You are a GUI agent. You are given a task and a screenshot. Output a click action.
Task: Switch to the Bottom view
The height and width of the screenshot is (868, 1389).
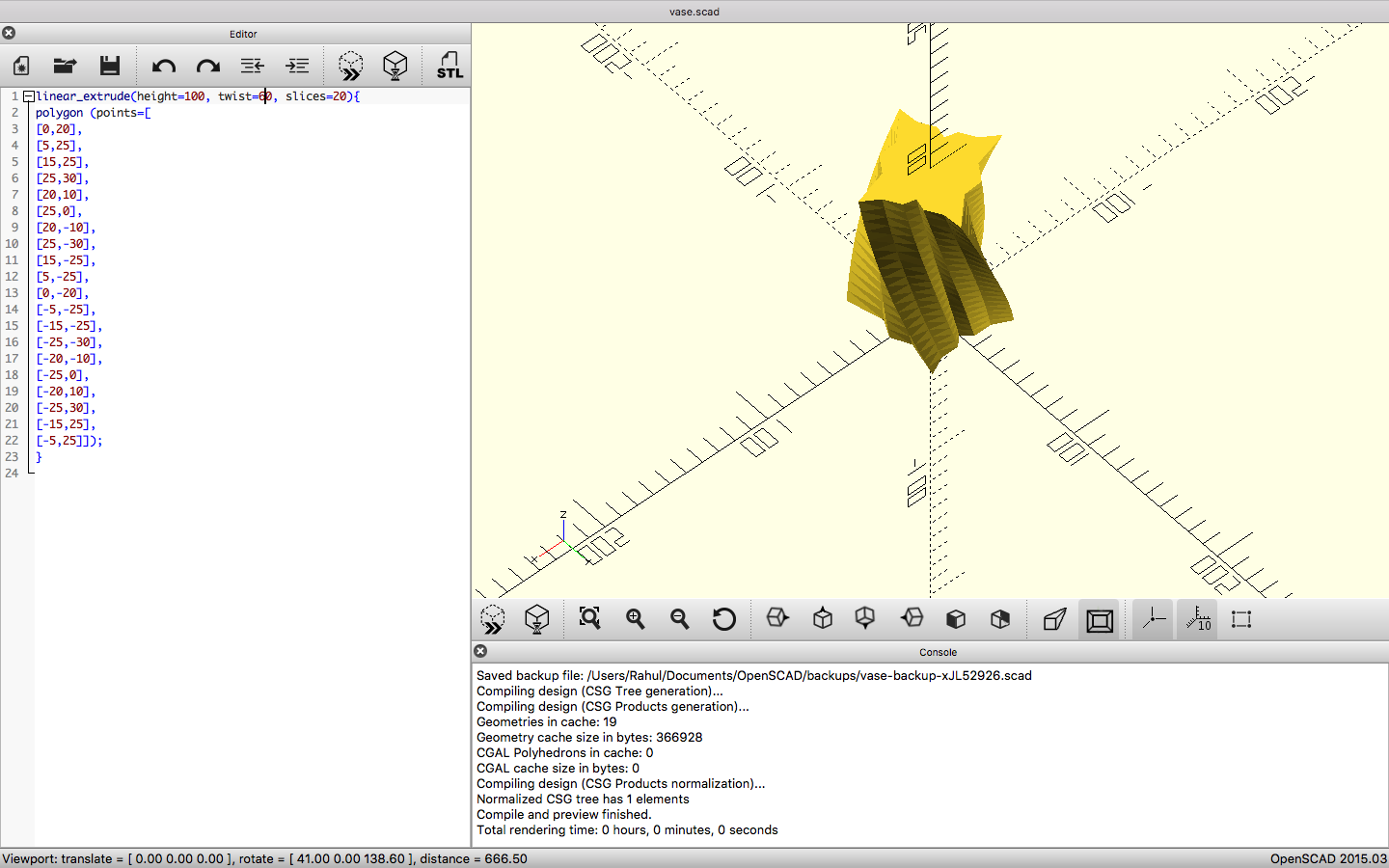(865, 618)
